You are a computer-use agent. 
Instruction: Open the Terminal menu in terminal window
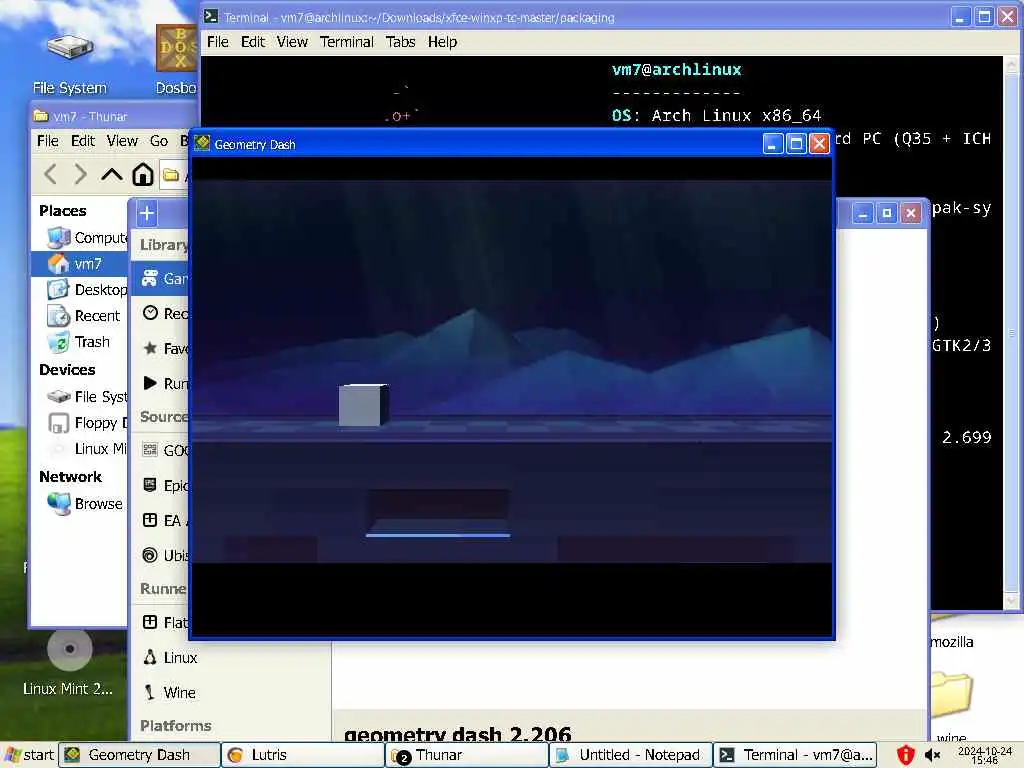click(x=347, y=42)
